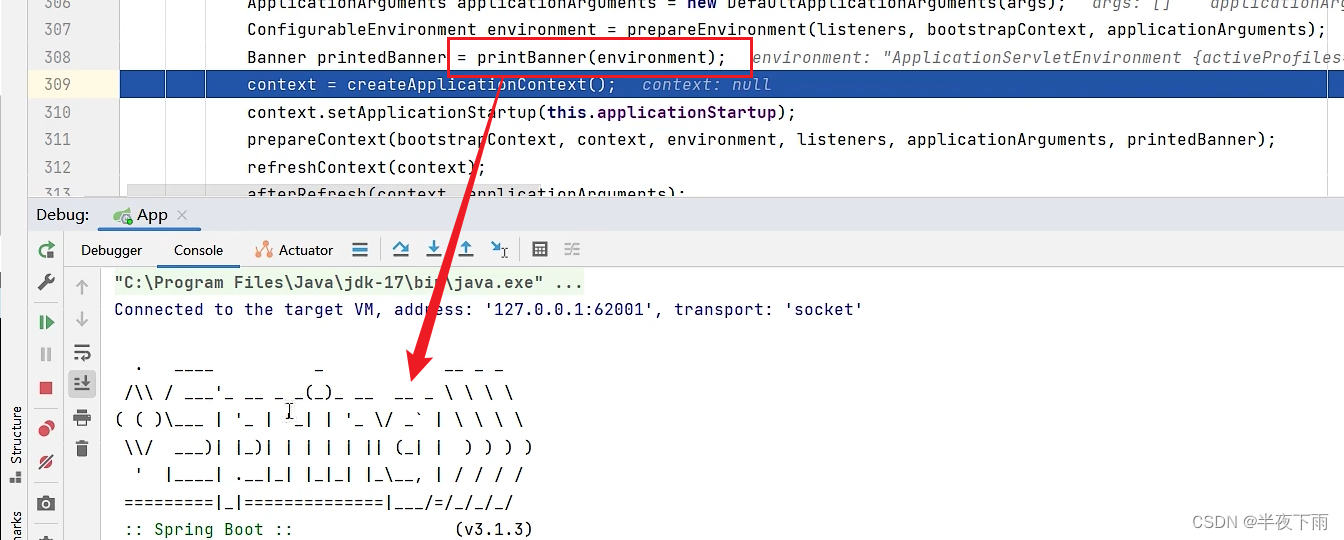Open the Actuator tab
The height and width of the screenshot is (540, 1344).
tap(294, 250)
